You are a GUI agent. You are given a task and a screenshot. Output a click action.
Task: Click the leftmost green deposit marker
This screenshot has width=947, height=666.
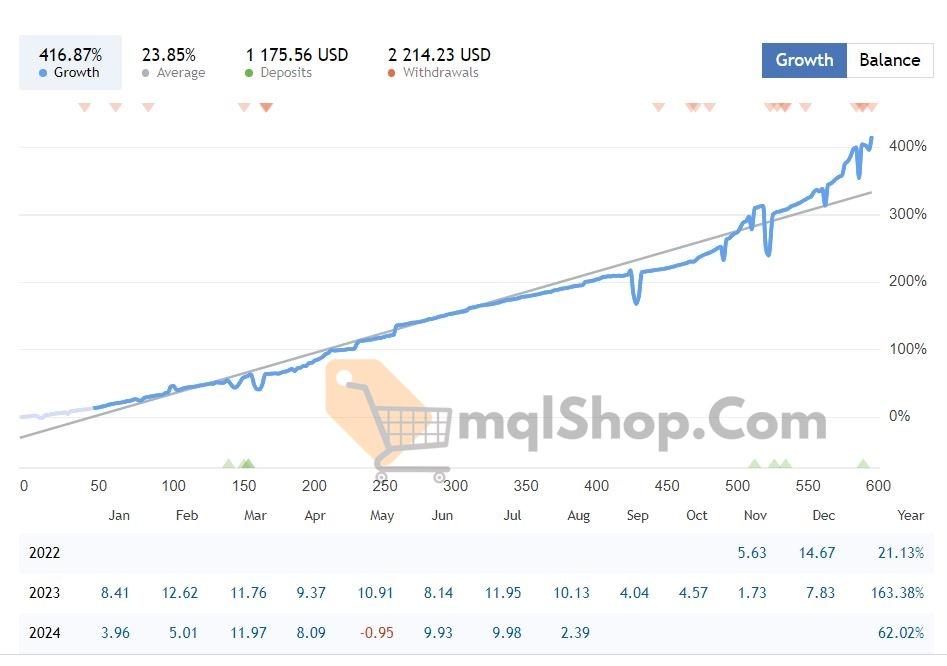point(228,463)
